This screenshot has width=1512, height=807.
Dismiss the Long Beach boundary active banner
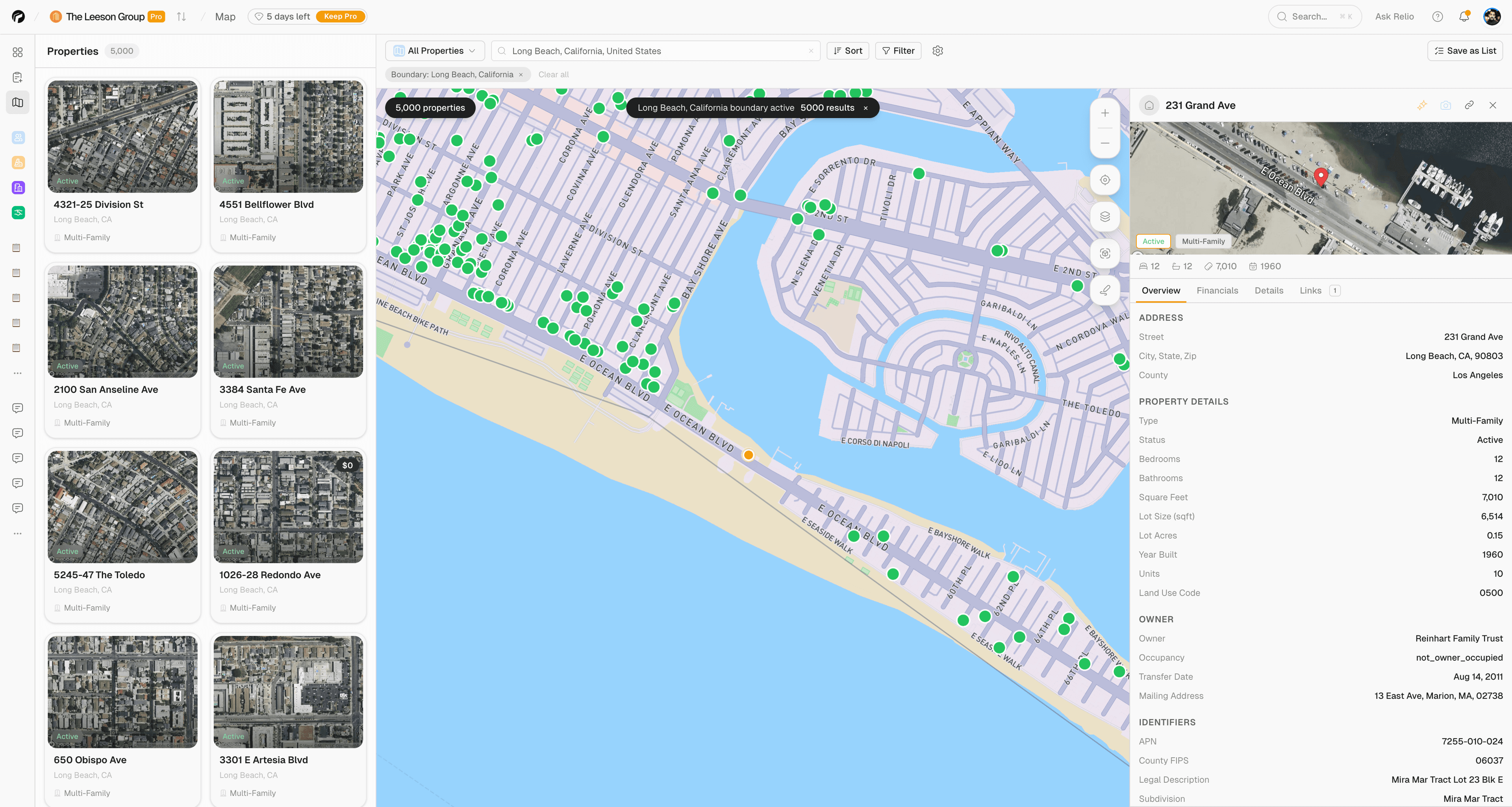tap(866, 107)
